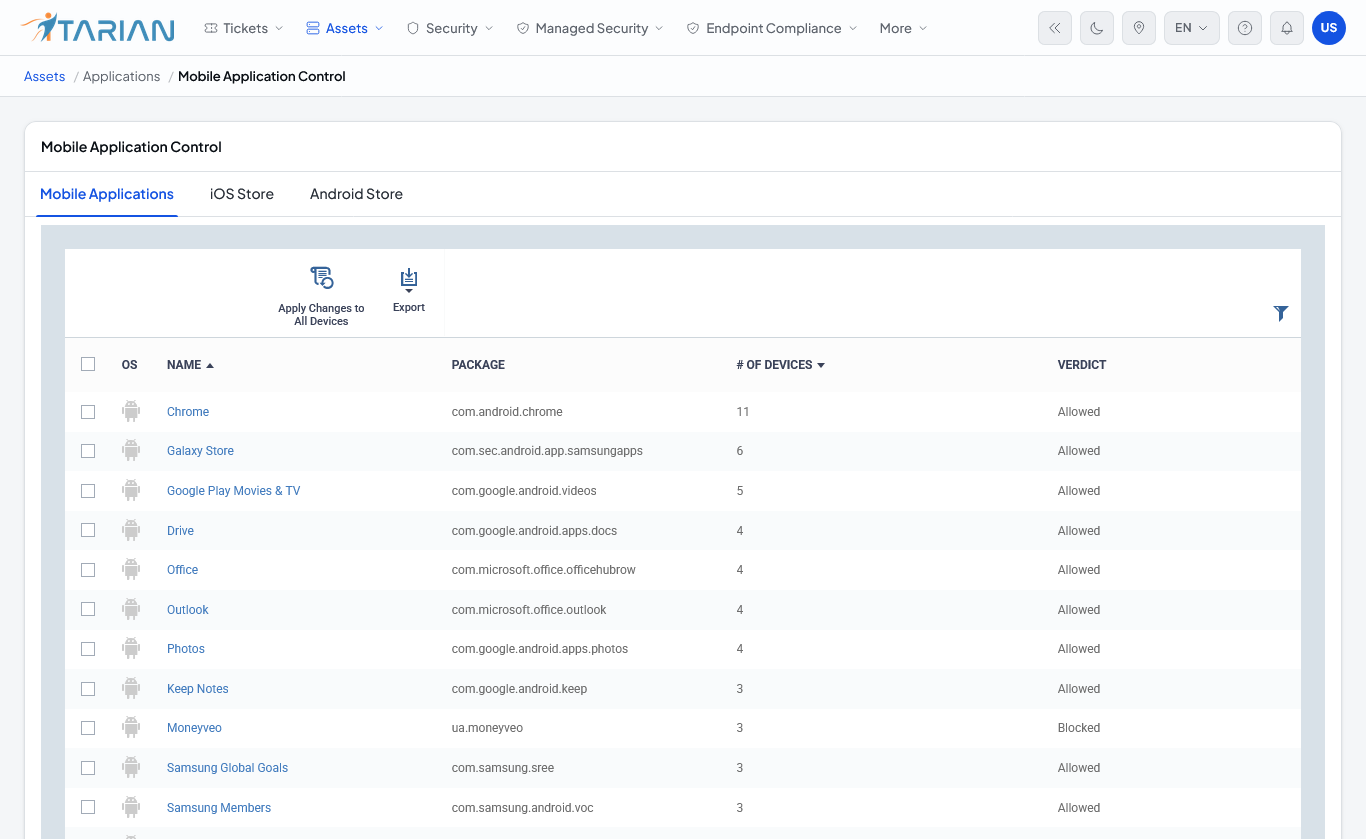Open the help question mark icon

[1245, 28]
